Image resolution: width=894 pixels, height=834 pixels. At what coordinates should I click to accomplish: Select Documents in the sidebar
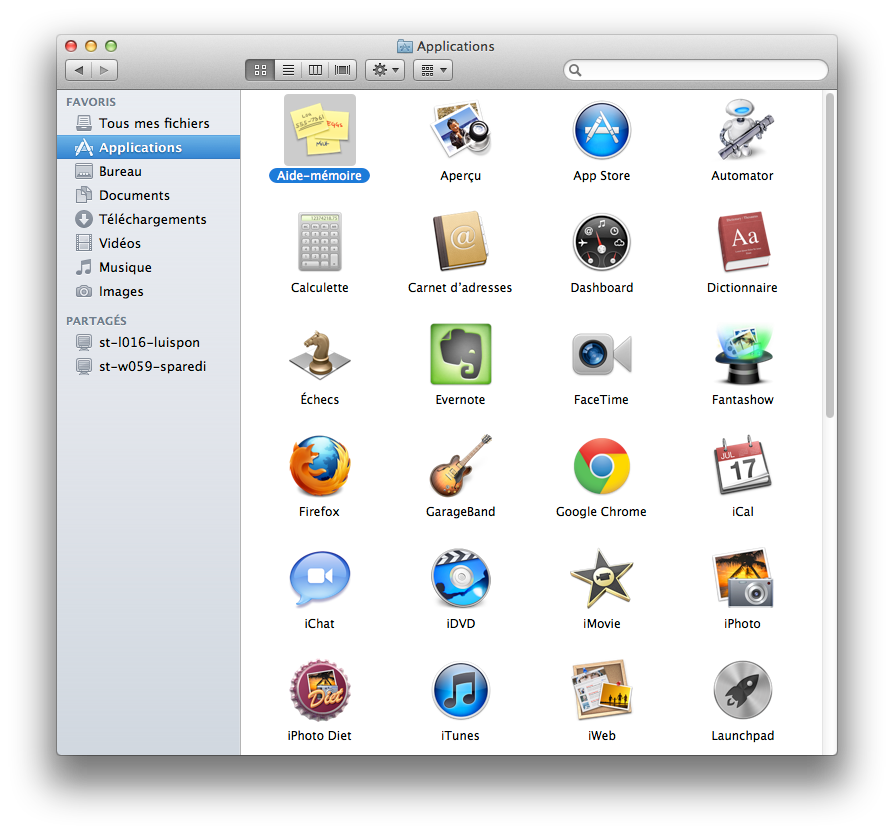[x=134, y=195]
